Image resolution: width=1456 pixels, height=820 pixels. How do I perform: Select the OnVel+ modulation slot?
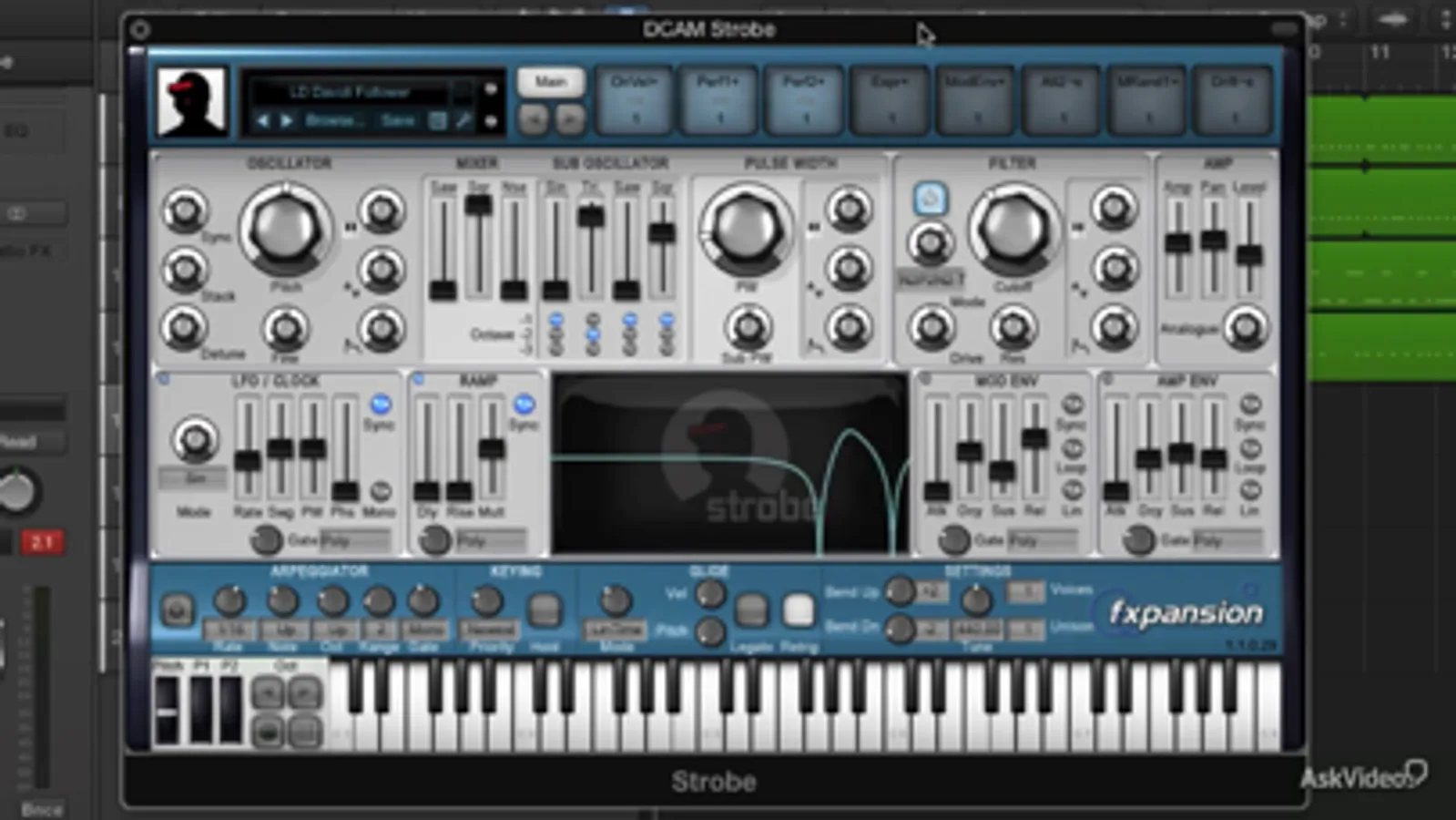coord(635,99)
